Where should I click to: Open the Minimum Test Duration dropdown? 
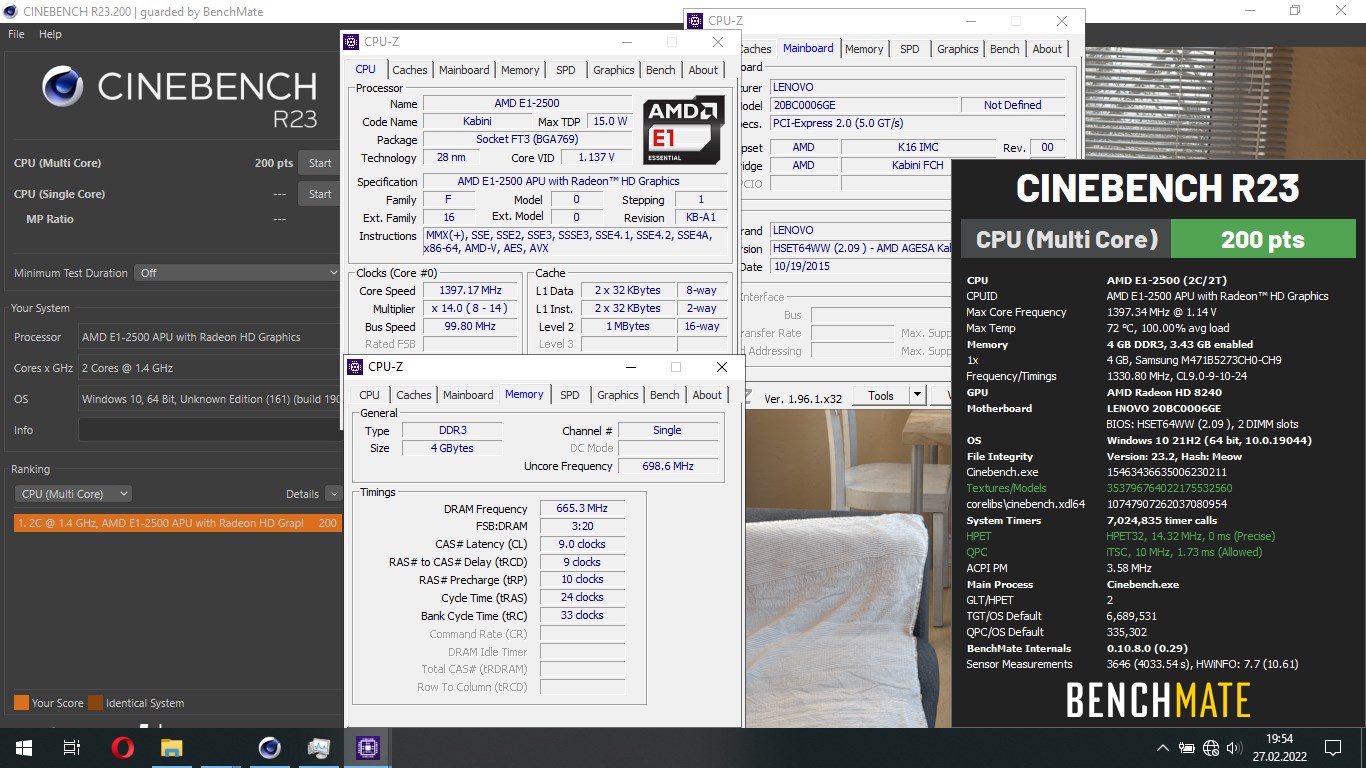pyautogui.click(x=237, y=272)
